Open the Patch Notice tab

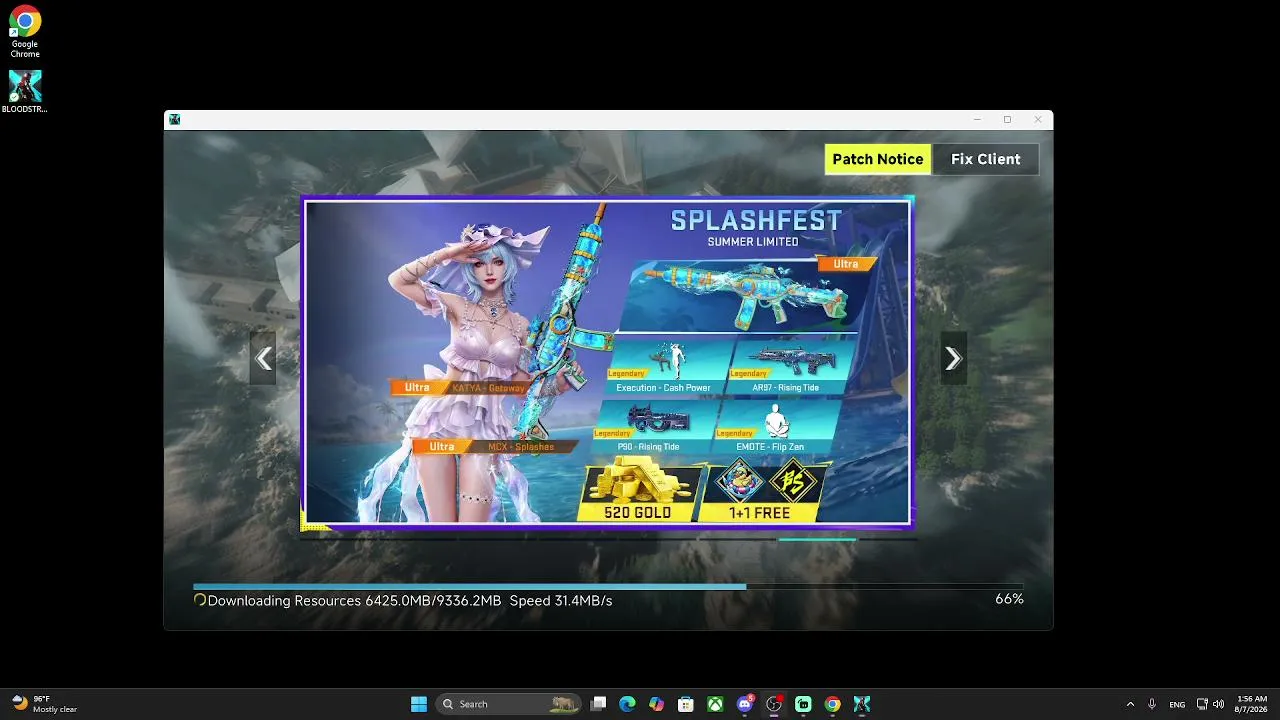(878, 159)
